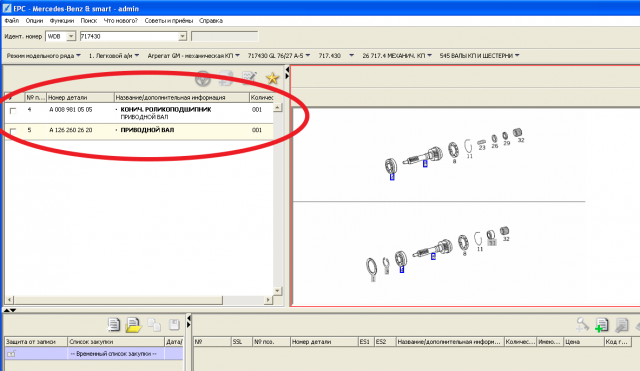Image resolution: width=640 pixels, height=371 pixels.
Task: Click callout 8 in upper diagram
Action: [454, 161]
